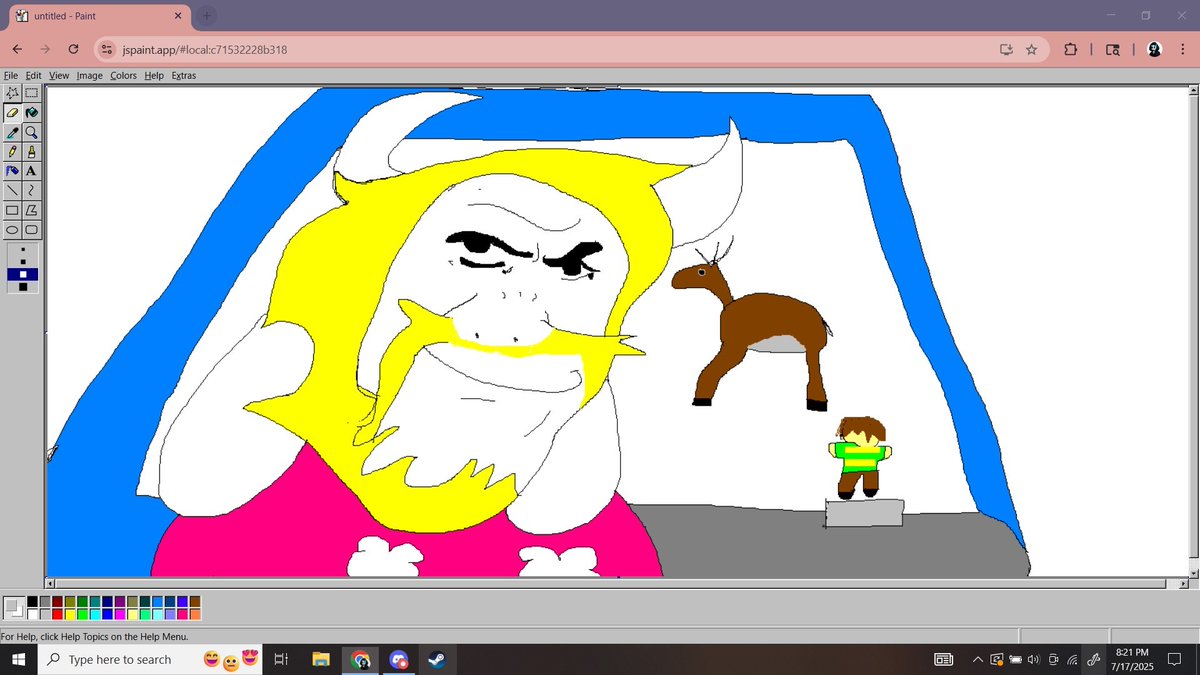Select the Ellipse tool
The width and height of the screenshot is (1200, 675).
(x=13, y=229)
